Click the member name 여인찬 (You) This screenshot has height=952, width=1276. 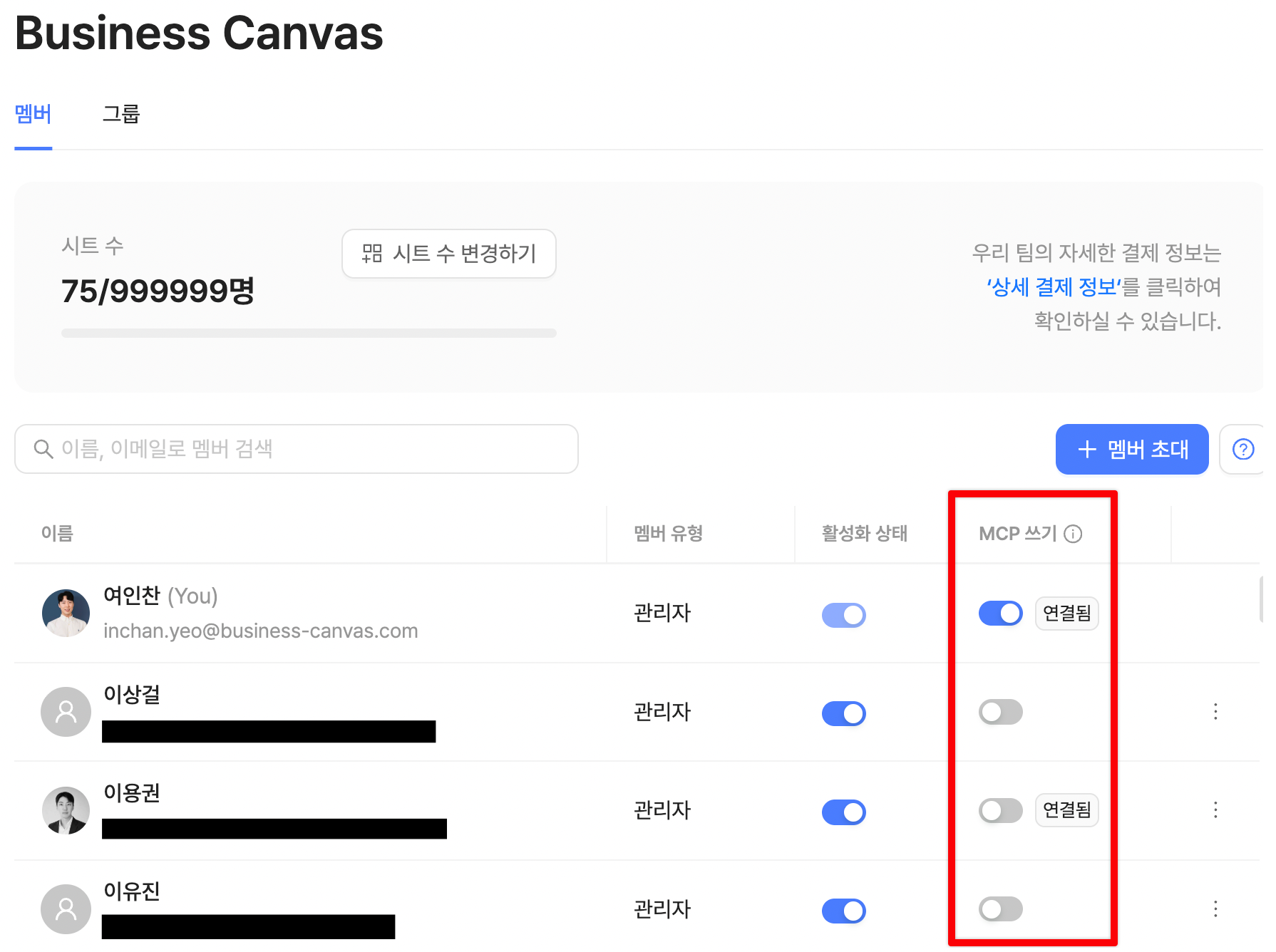160,596
